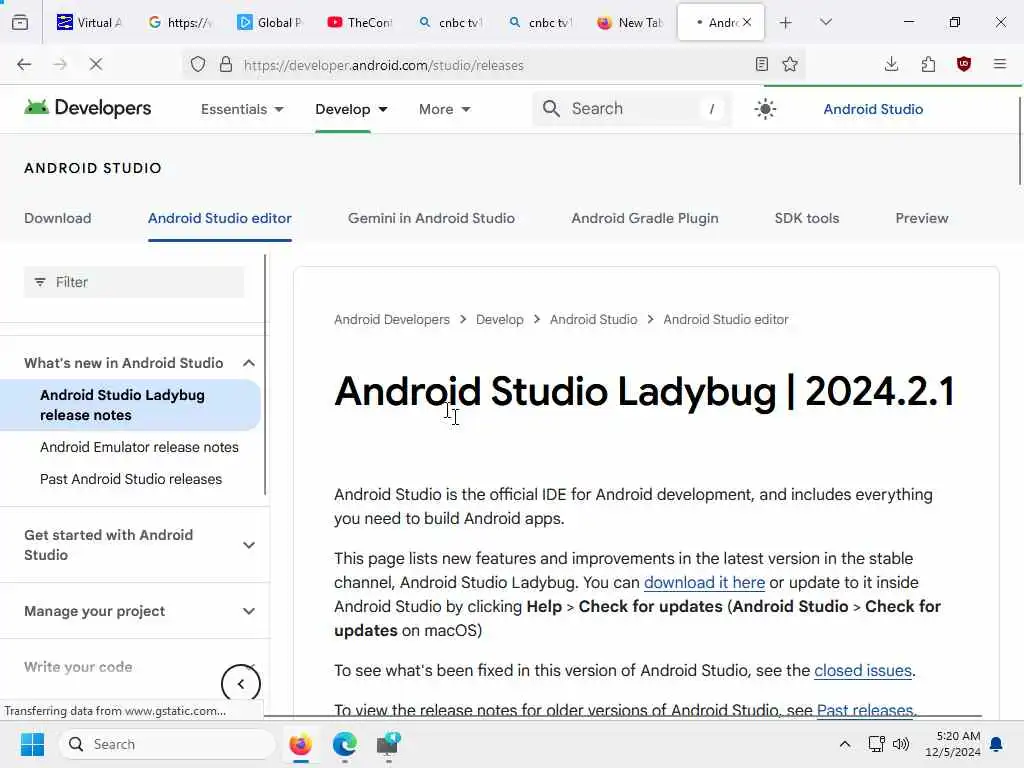Switch to the Global P browser tab
Image resolution: width=1024 pixels, height=768 pixels.
[x=270, y=22]
